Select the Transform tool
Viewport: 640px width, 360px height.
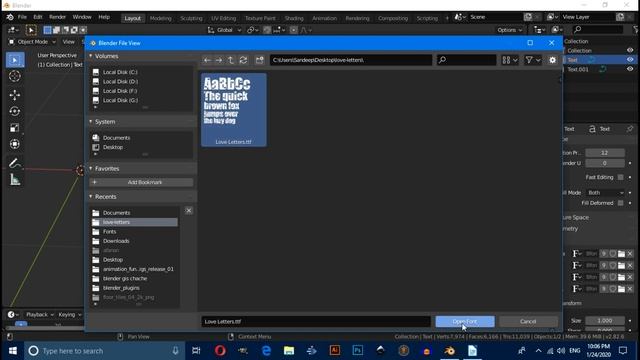15,144
